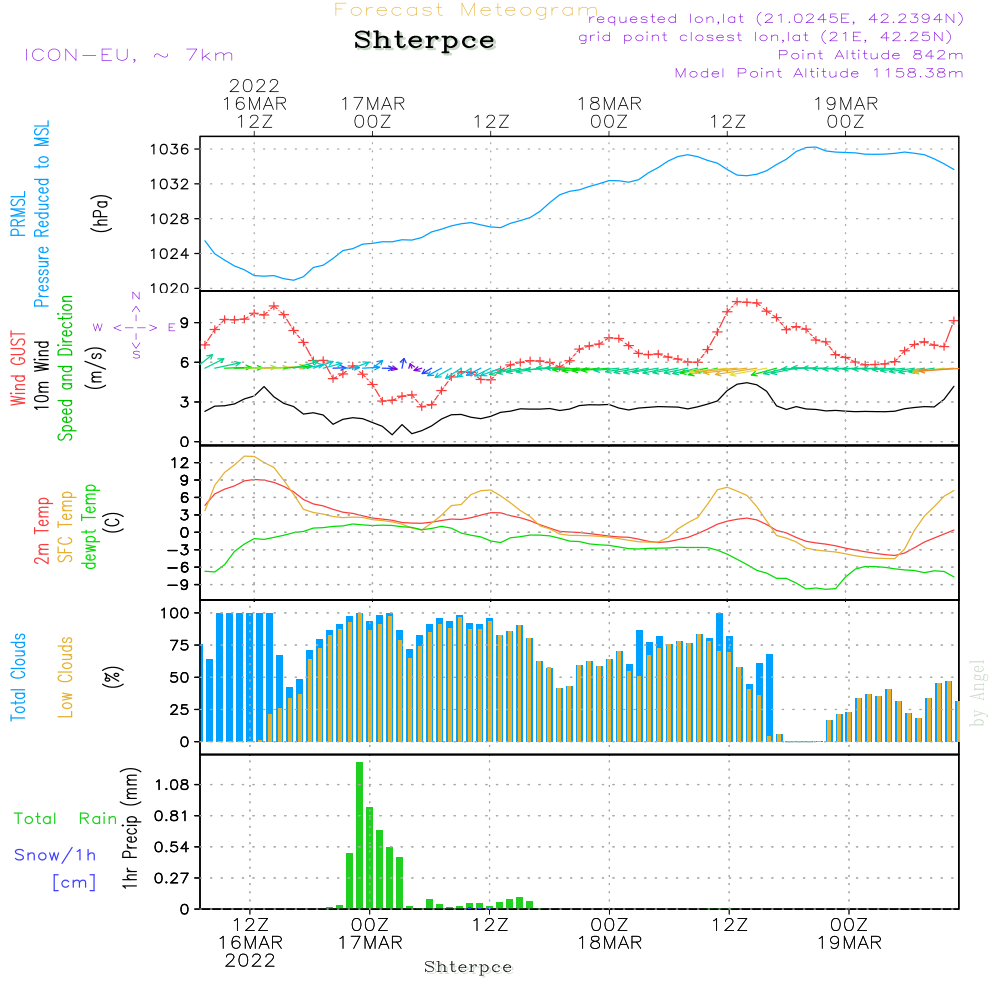Click the 0.54 precipitation axis value

pos(172,848)
